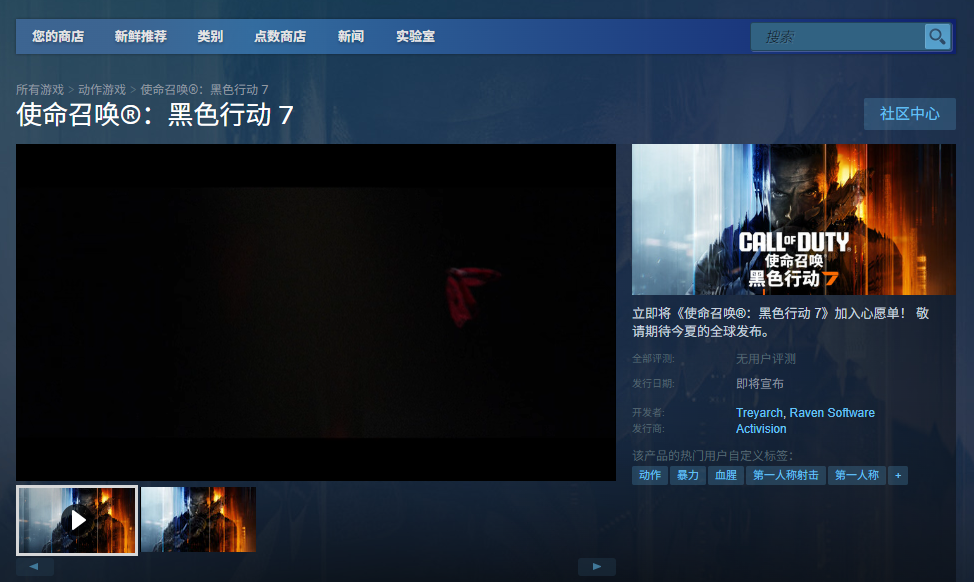
Task: Click the 无用户评测 review text
Action: click(x=765, y=358)
